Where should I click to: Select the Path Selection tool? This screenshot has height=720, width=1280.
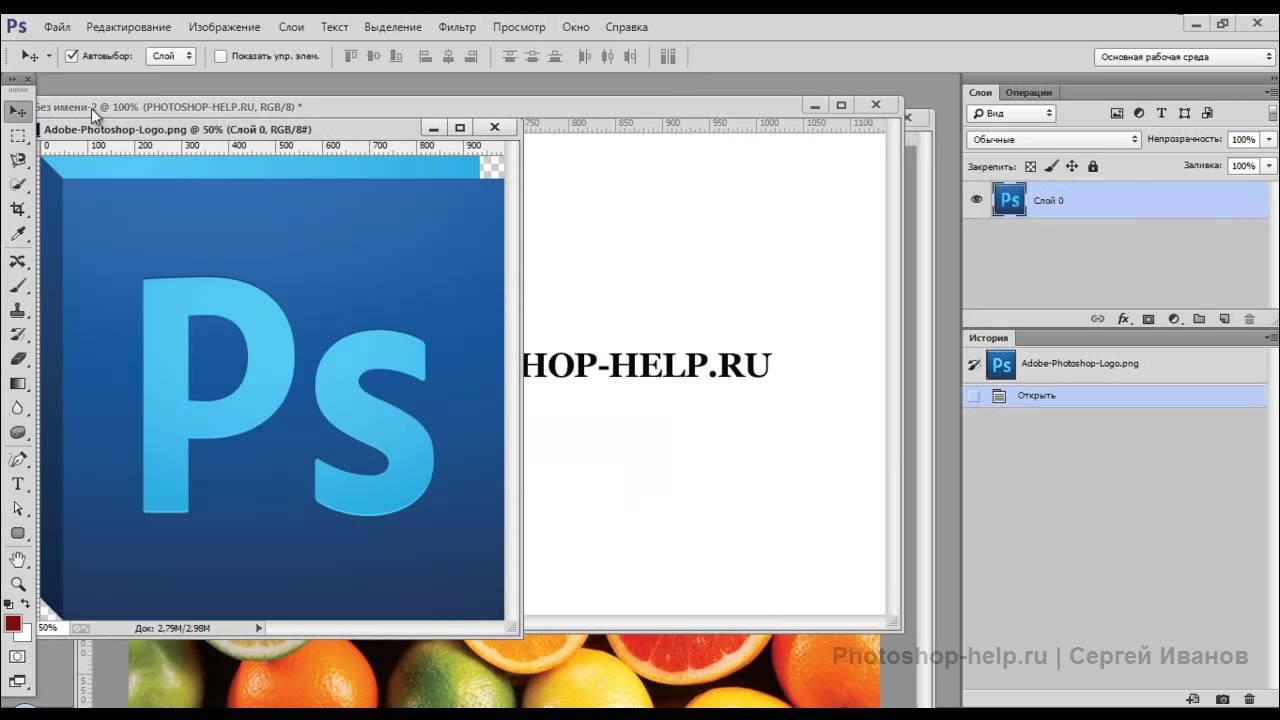click(18, 508)
